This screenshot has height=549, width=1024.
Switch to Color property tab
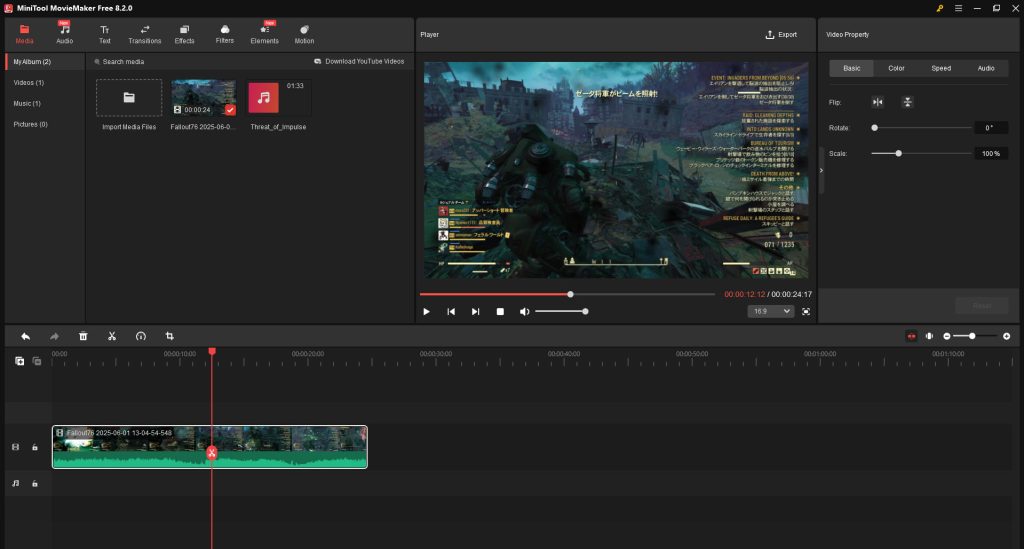896,68
